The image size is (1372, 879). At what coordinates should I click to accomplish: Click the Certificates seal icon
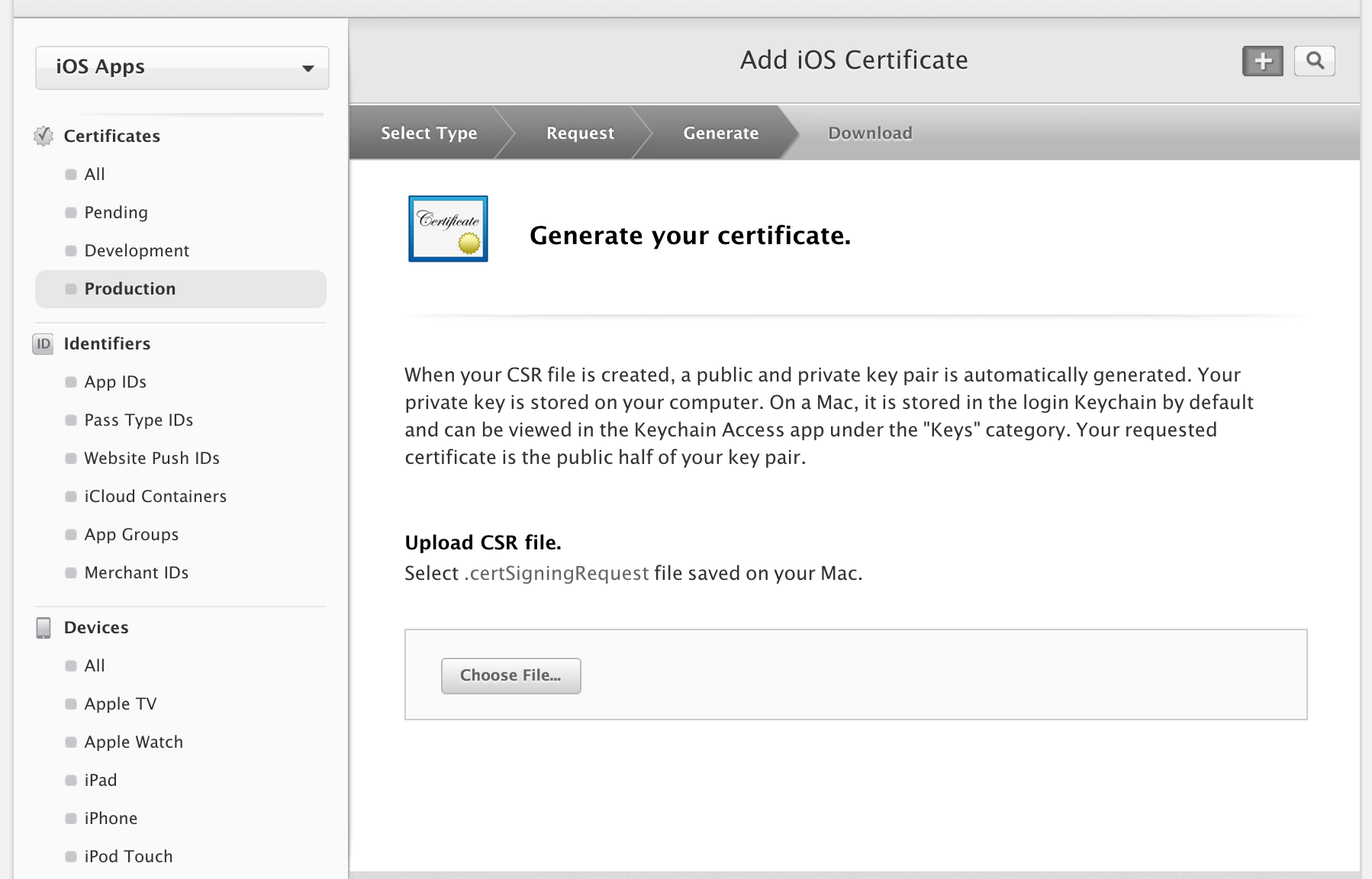pyautogui.click(x=43, y=136)
